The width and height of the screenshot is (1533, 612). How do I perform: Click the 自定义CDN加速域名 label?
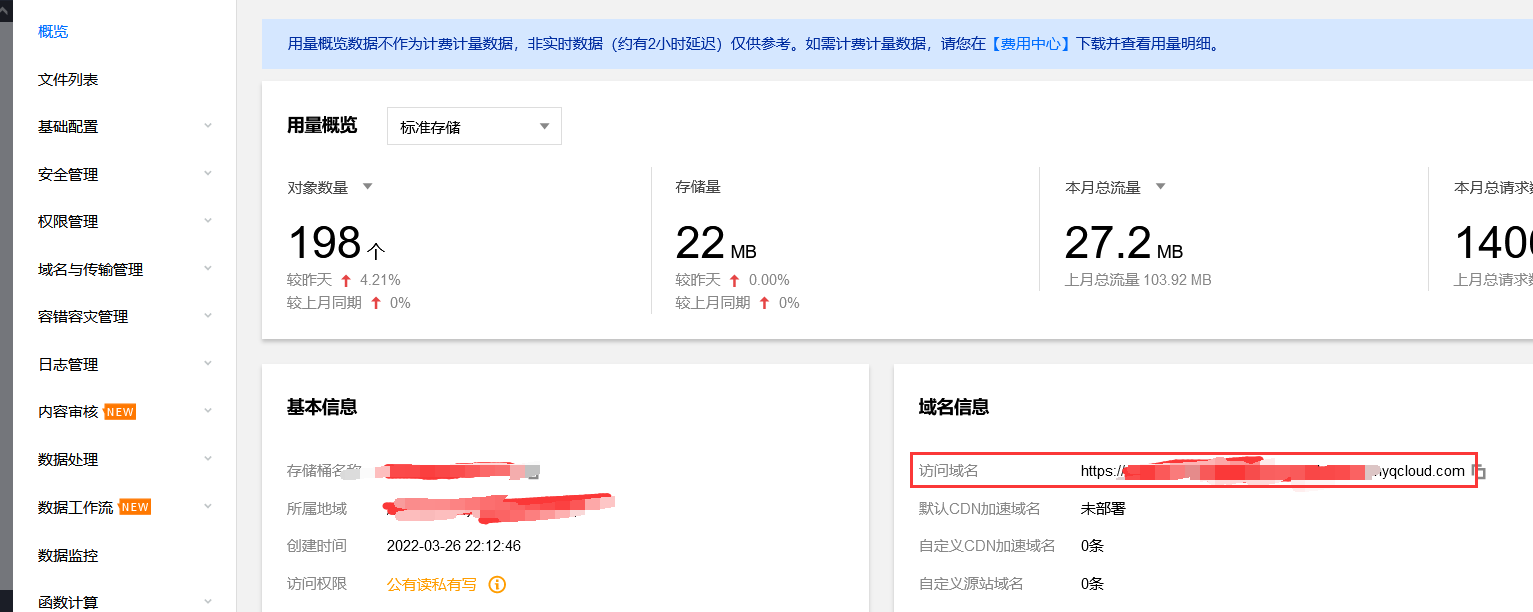tap(987, 546)
